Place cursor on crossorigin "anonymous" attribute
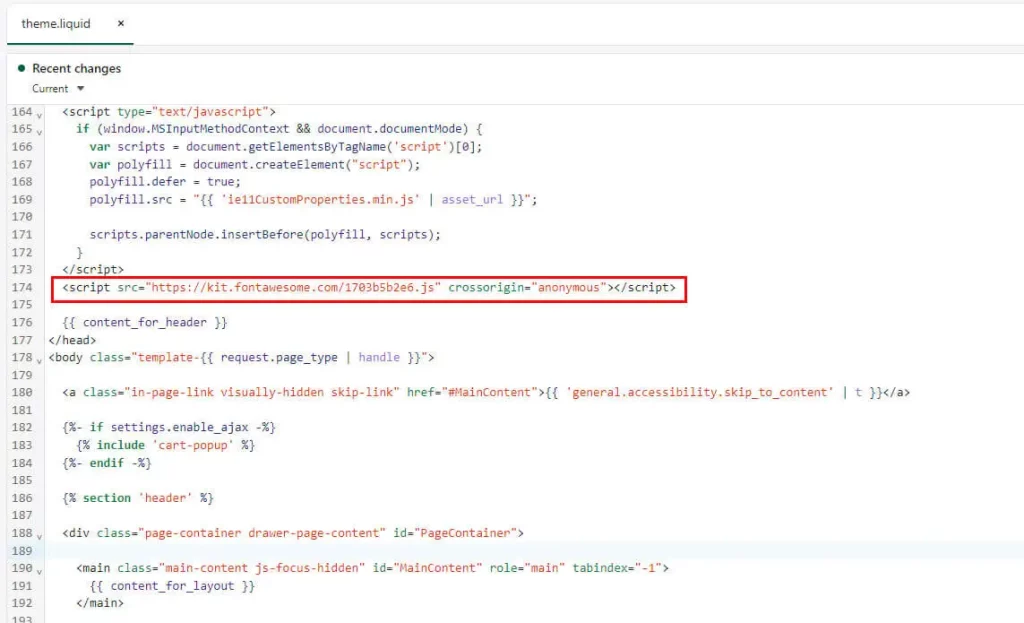 [x=528, y=287]
